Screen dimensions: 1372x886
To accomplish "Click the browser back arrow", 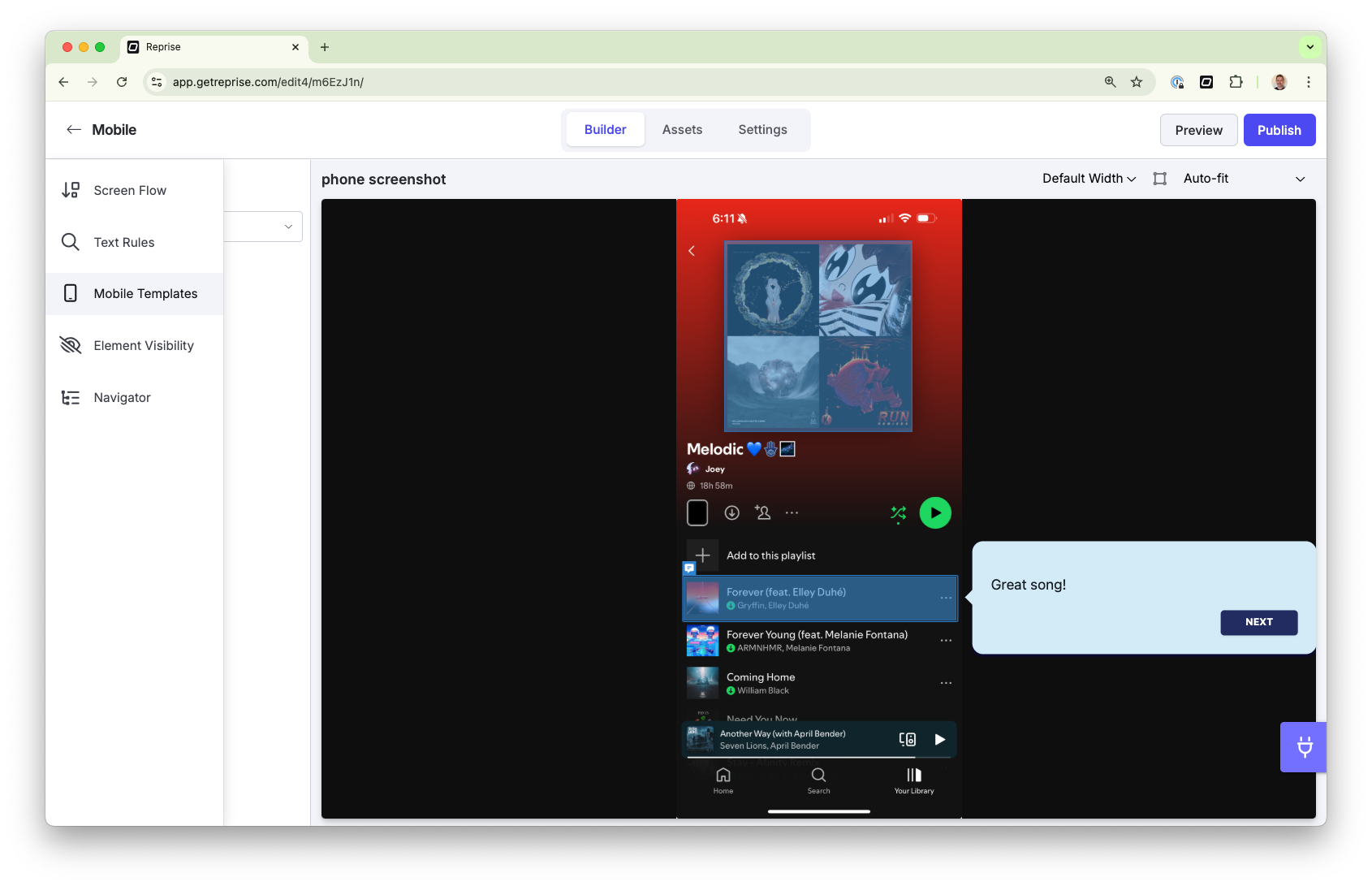I will pos(63,82).
